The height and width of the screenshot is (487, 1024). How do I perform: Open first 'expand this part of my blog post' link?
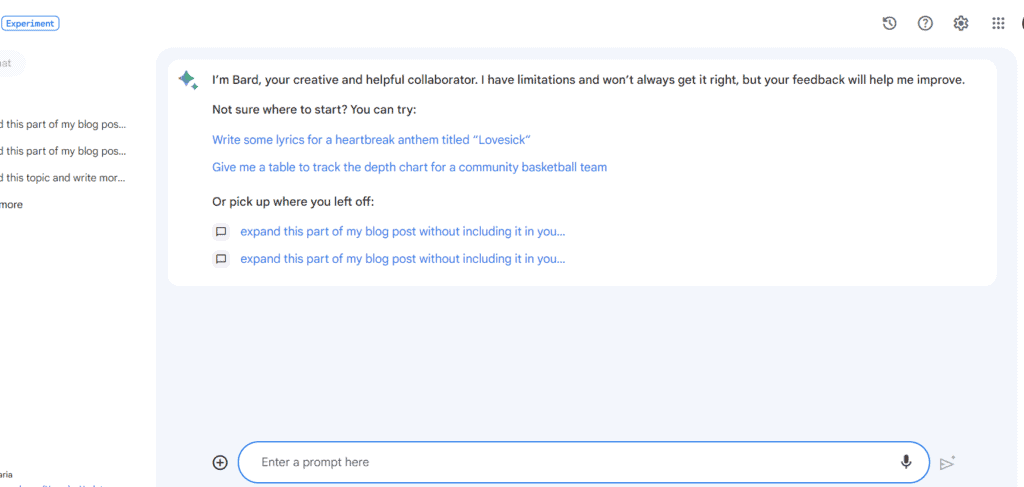coord(403,232)
